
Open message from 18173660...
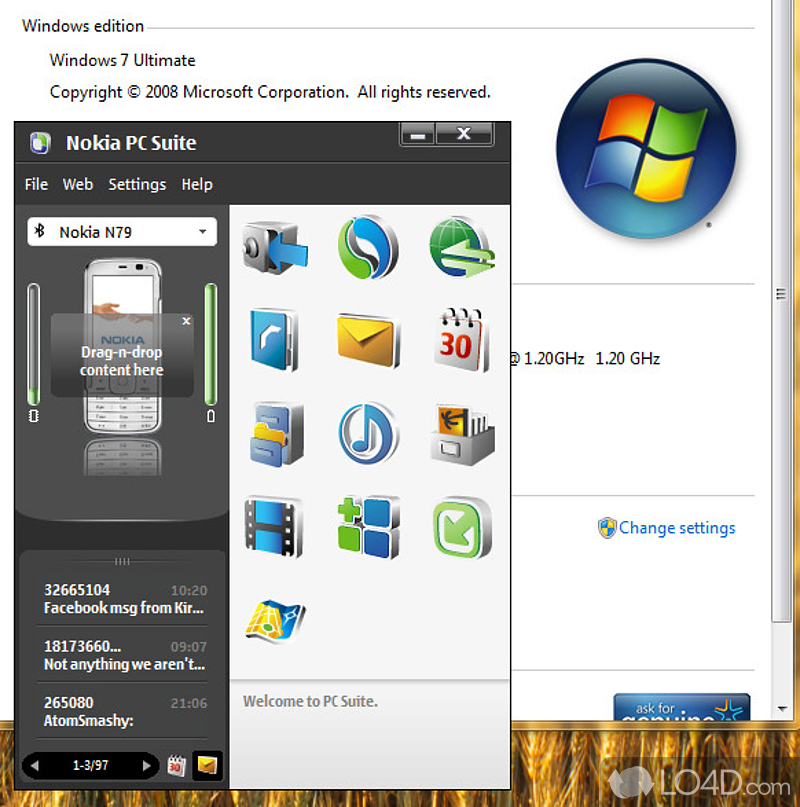125,655
